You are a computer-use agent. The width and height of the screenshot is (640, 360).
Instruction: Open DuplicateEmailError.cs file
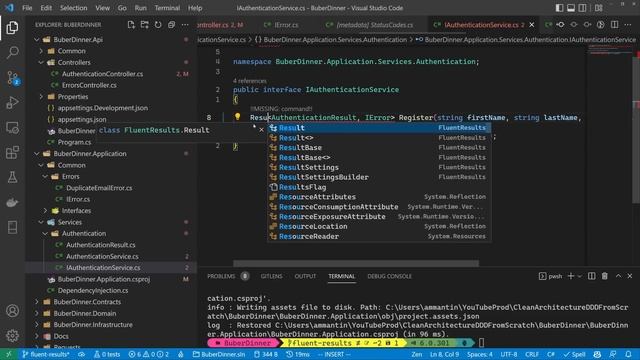tap(99, 188)
